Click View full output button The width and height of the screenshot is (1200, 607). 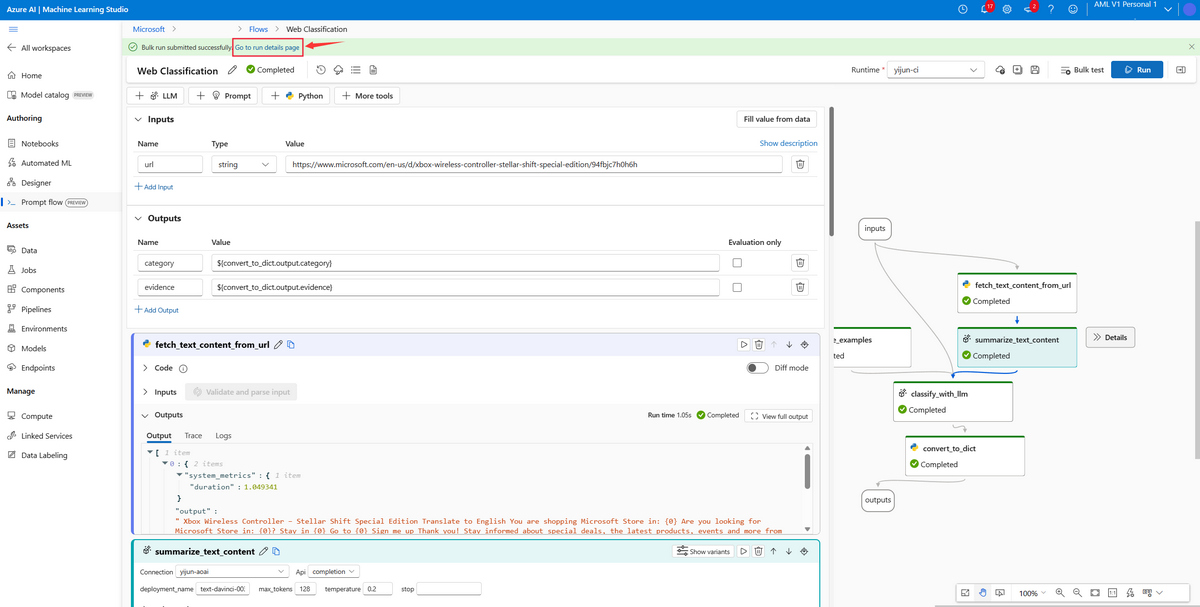pos(778,416)
